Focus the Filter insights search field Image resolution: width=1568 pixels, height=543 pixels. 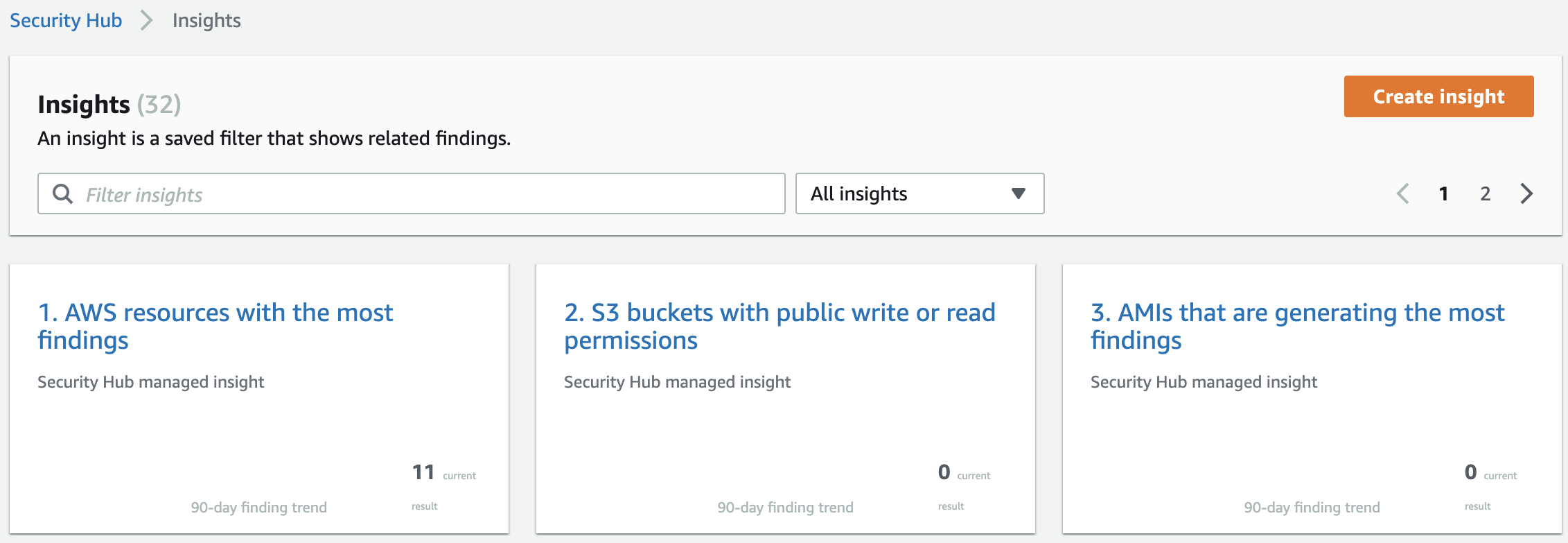click(412, 193)
